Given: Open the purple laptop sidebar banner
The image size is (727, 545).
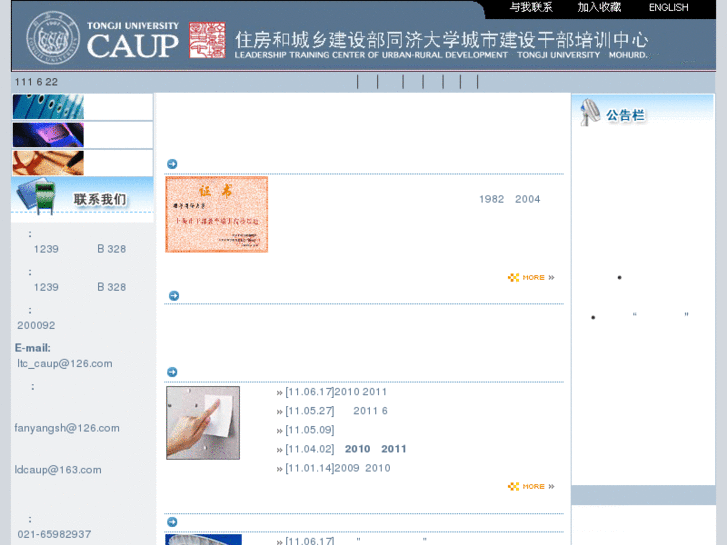Looking at the screenshot, I should pyautogui.click(x=48, y=135).
